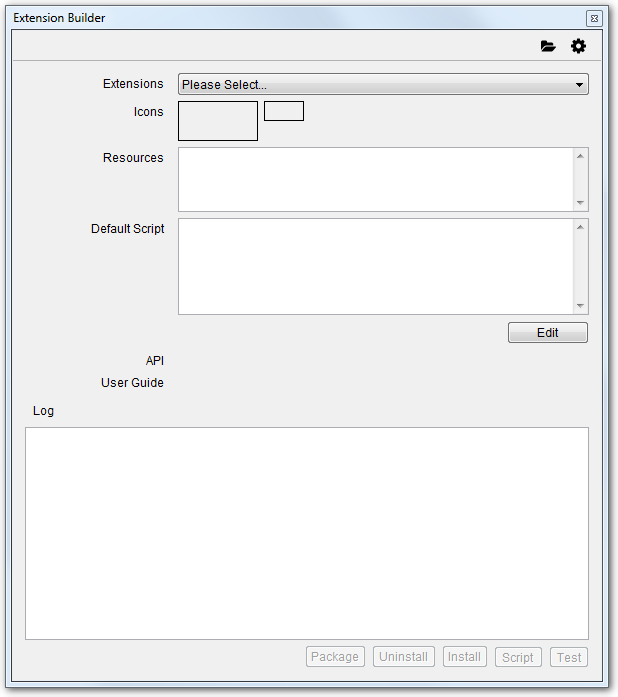Click inside the Default Script text area
The width and height of the screenshot is (618, 697).
pyautogui.click(x=375, y=266)
